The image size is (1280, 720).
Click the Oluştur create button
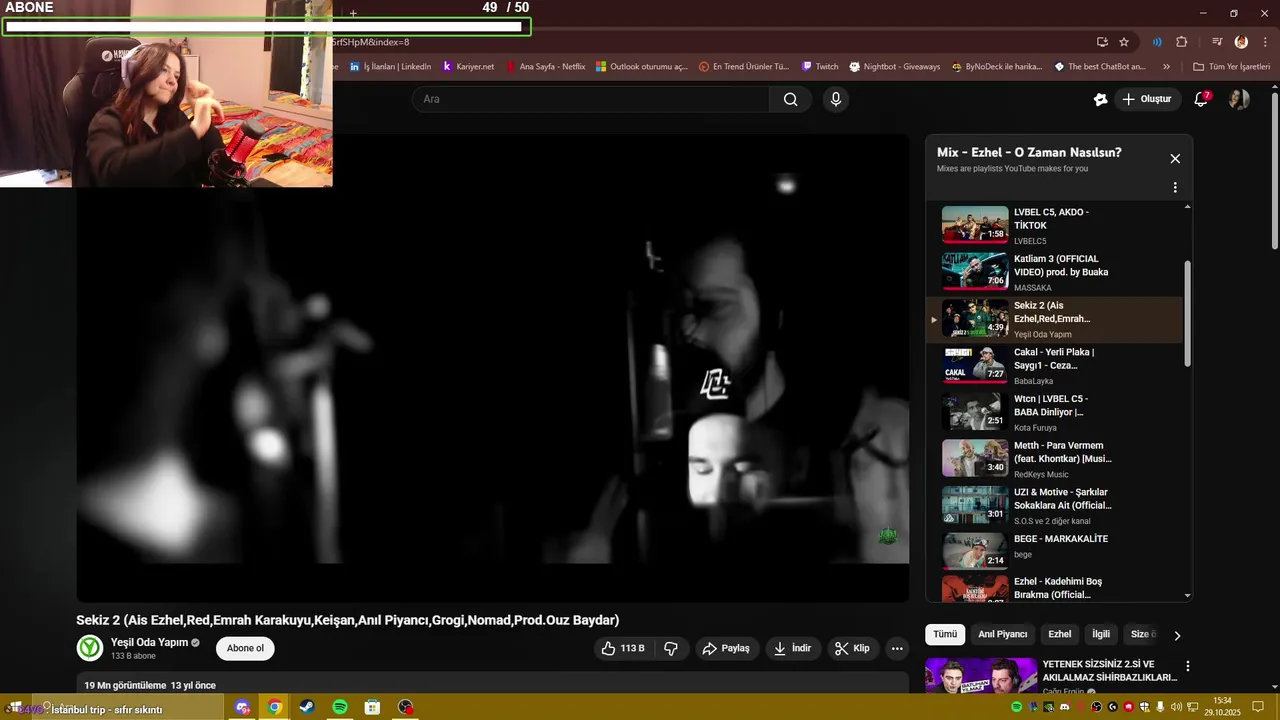[1146, 99]
